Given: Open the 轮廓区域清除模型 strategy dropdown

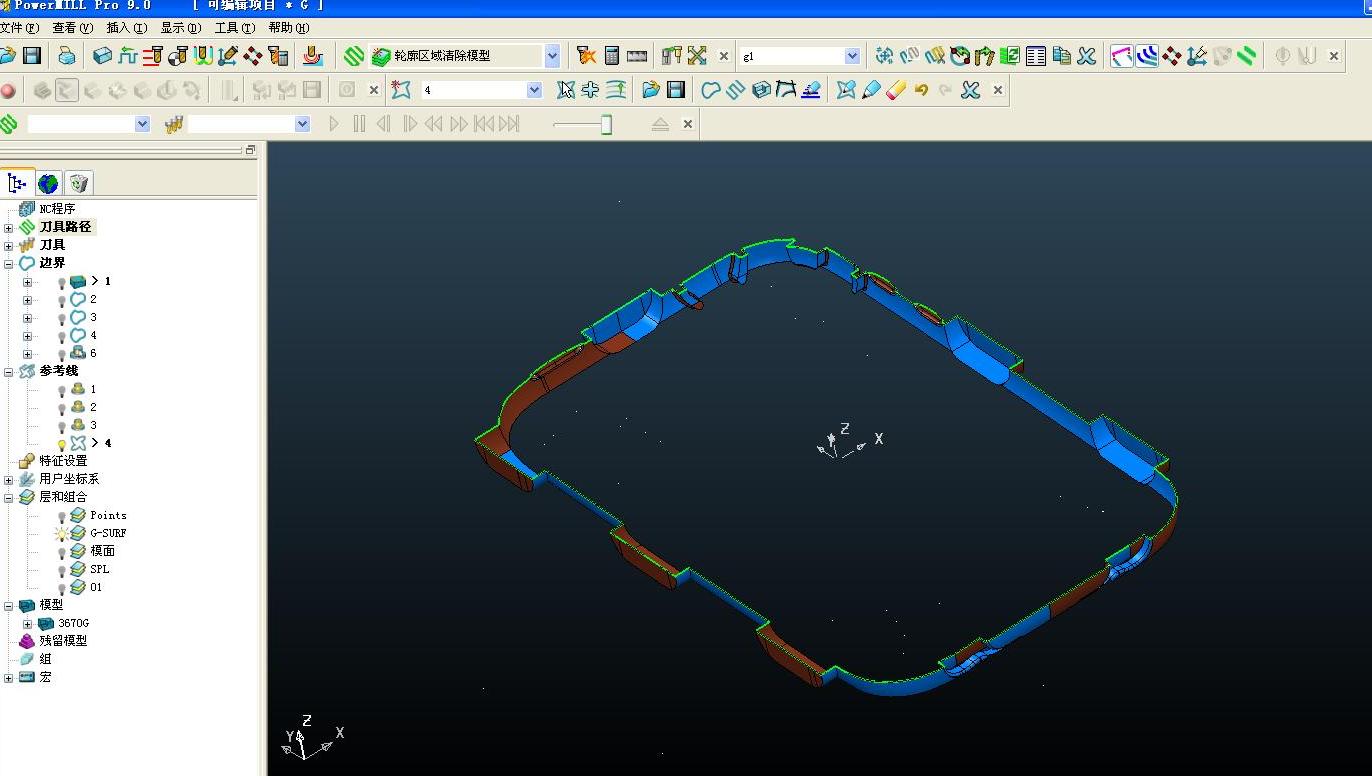Looking at the screenshot, I should click(553, 56).
